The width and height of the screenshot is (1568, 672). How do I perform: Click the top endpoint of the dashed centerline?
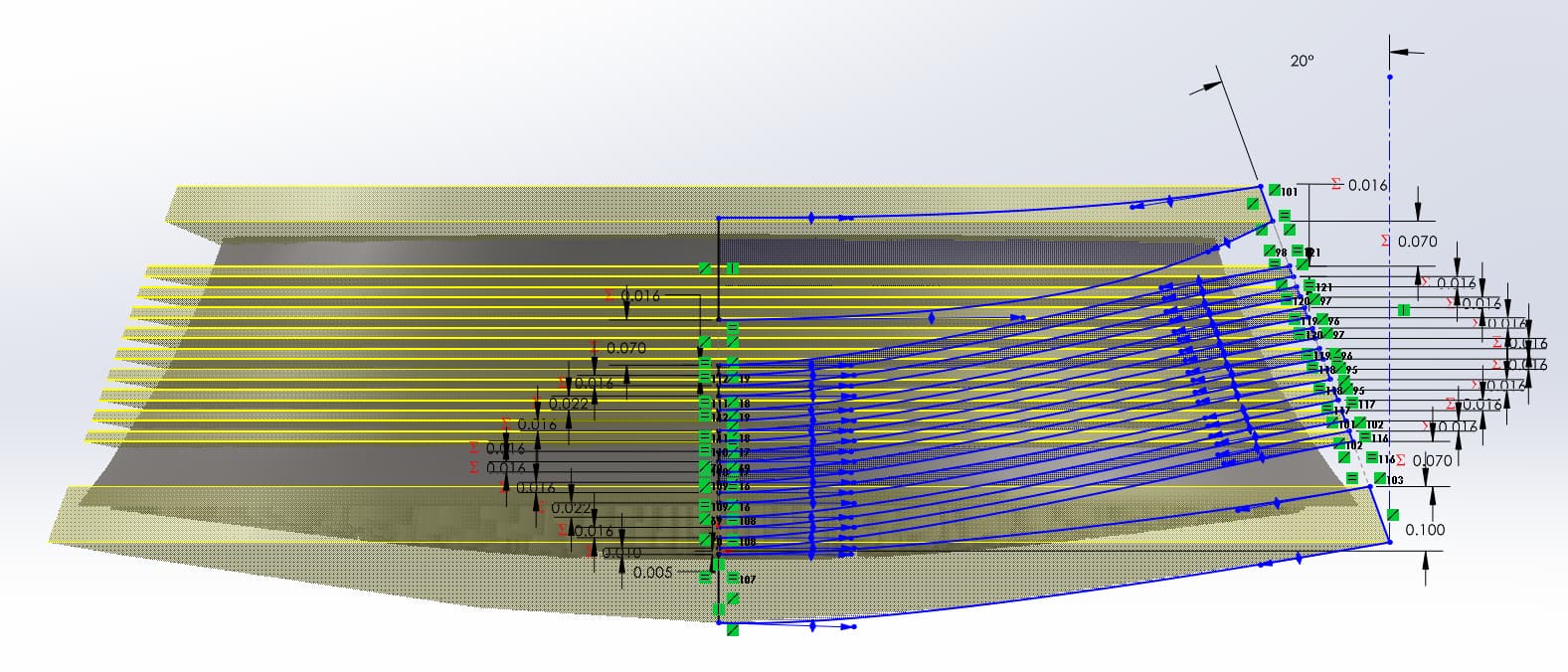[1390, 77]
